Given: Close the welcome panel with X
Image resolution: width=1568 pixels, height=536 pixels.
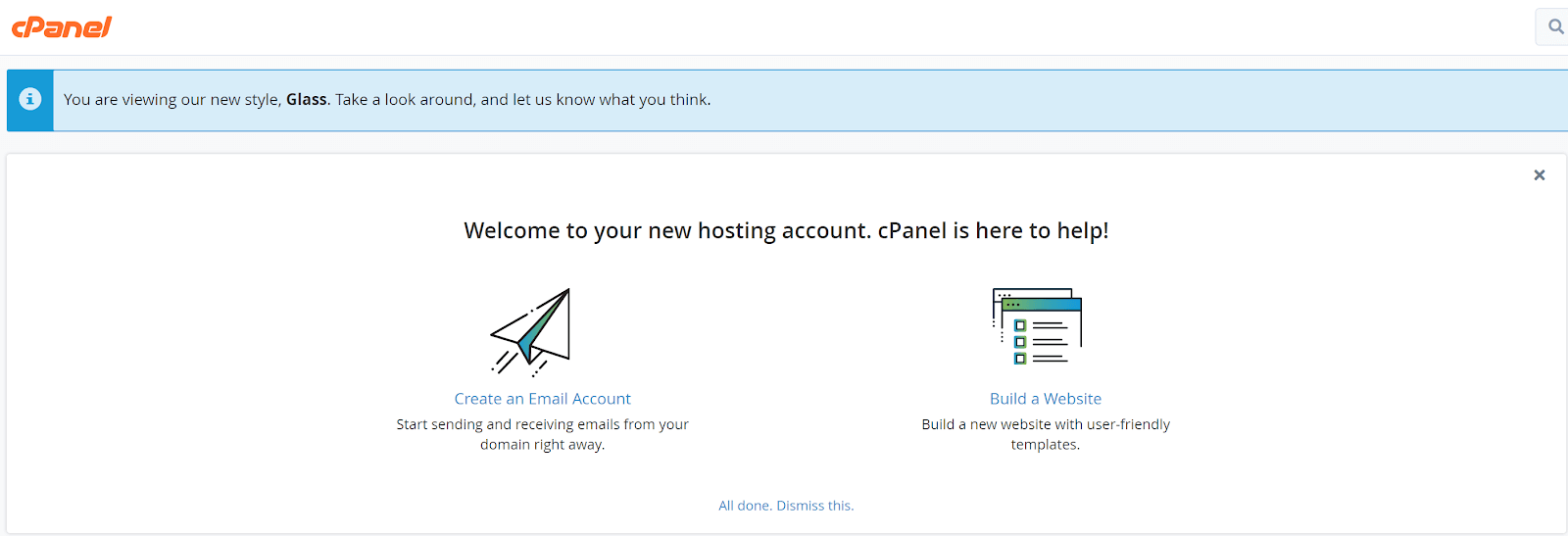Looking at the screenshot, I should [x=1540, y=175].
